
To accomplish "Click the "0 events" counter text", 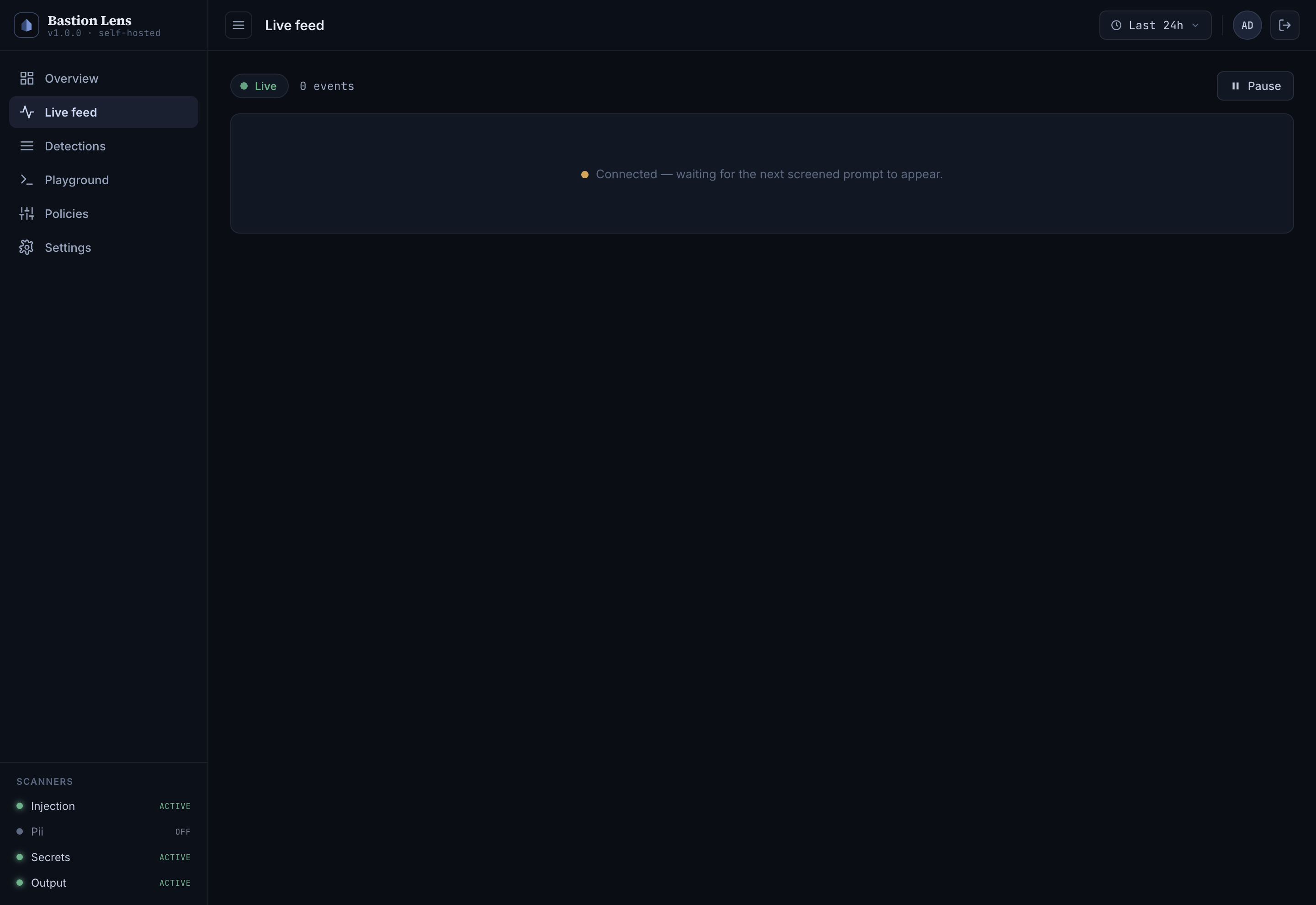I will click(x=327, y=86).
